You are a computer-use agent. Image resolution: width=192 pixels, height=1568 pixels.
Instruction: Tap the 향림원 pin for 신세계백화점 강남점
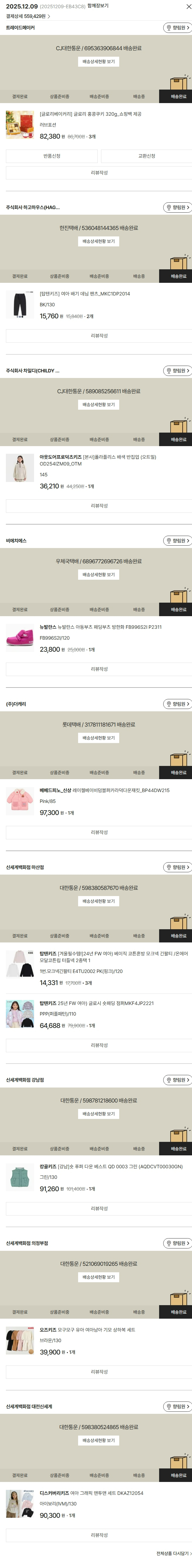coord(177,1080)
